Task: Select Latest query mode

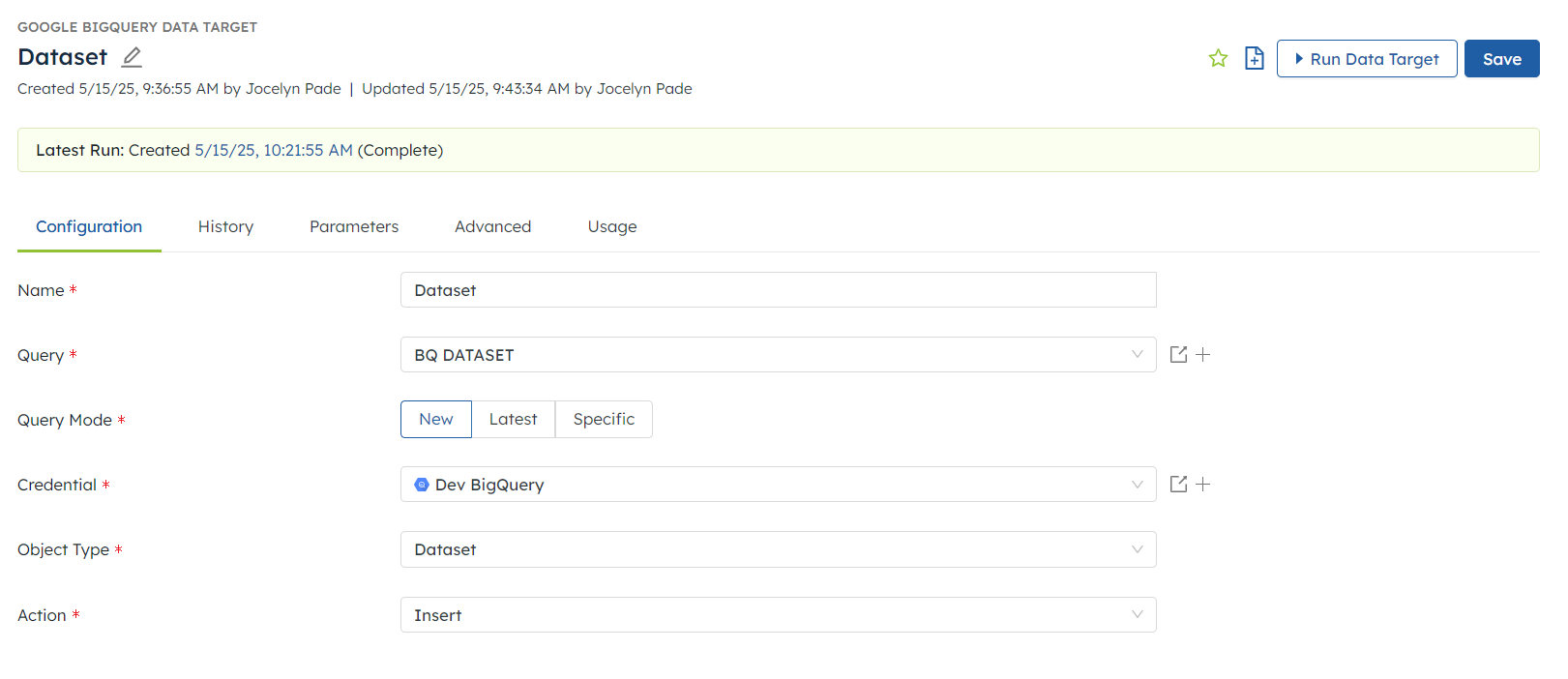Action: coord(513,419)
